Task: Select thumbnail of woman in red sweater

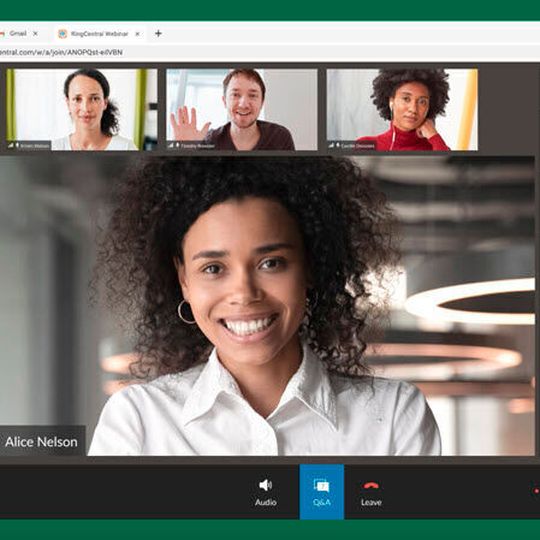Action: tap(402, 110)
